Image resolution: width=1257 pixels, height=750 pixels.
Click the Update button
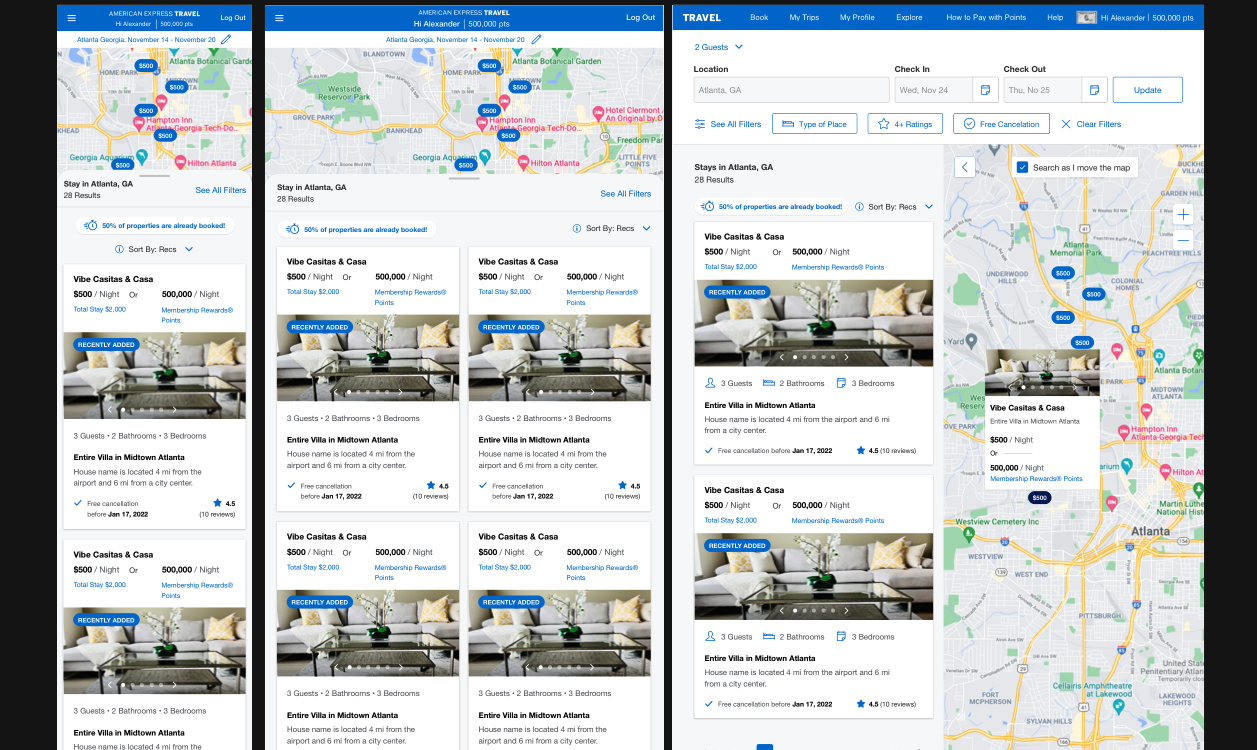coord(1148,90)
